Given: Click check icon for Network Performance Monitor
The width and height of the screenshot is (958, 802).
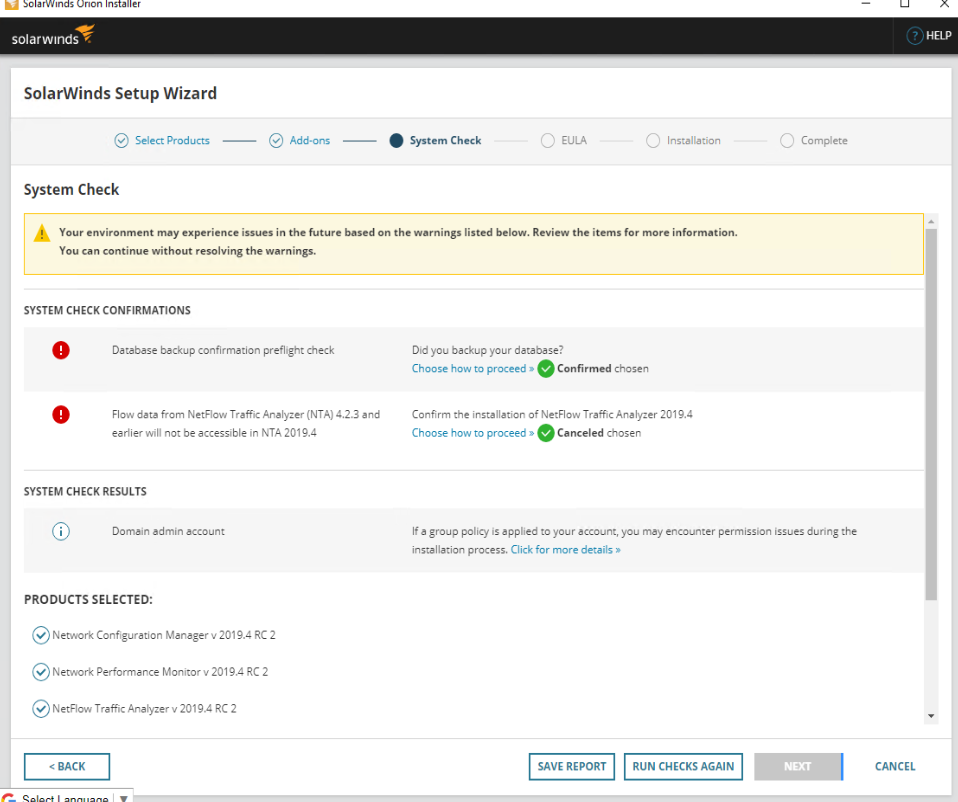Looking at the screenshot, I should pyautogui.click(x=41, y=672).
